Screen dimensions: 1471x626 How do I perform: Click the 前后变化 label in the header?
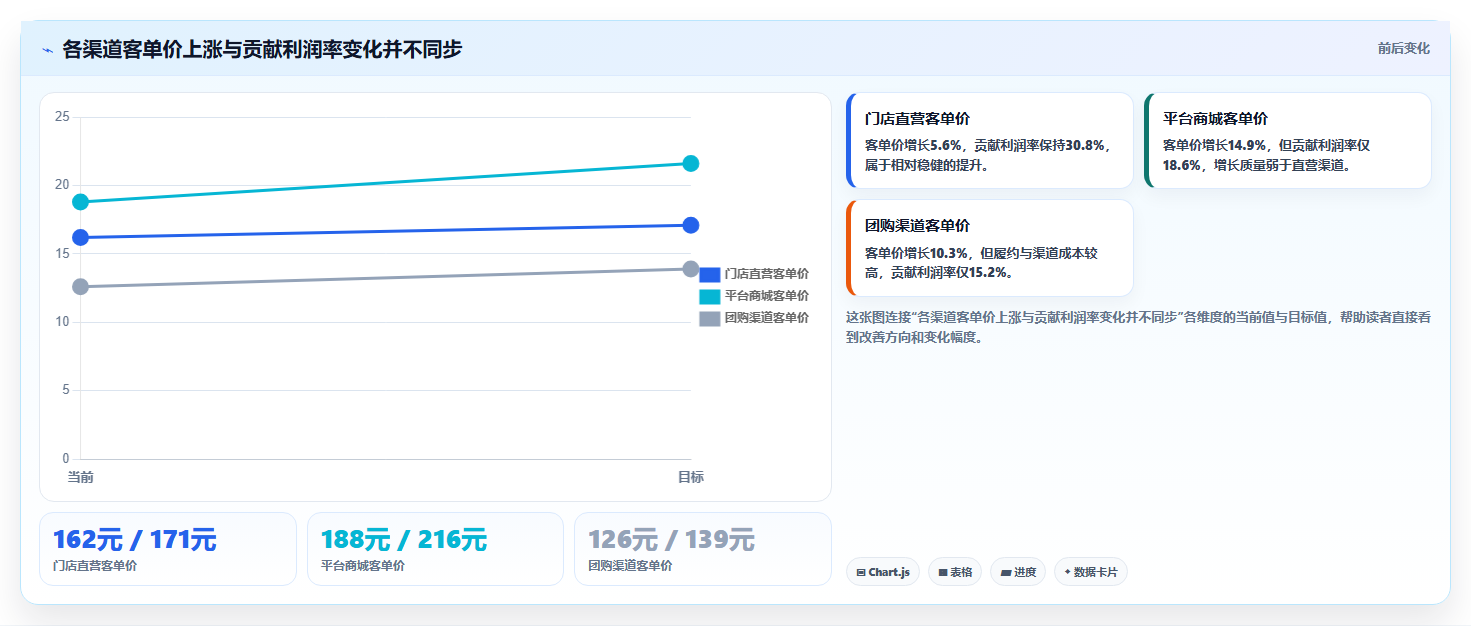coord(1403,48)
